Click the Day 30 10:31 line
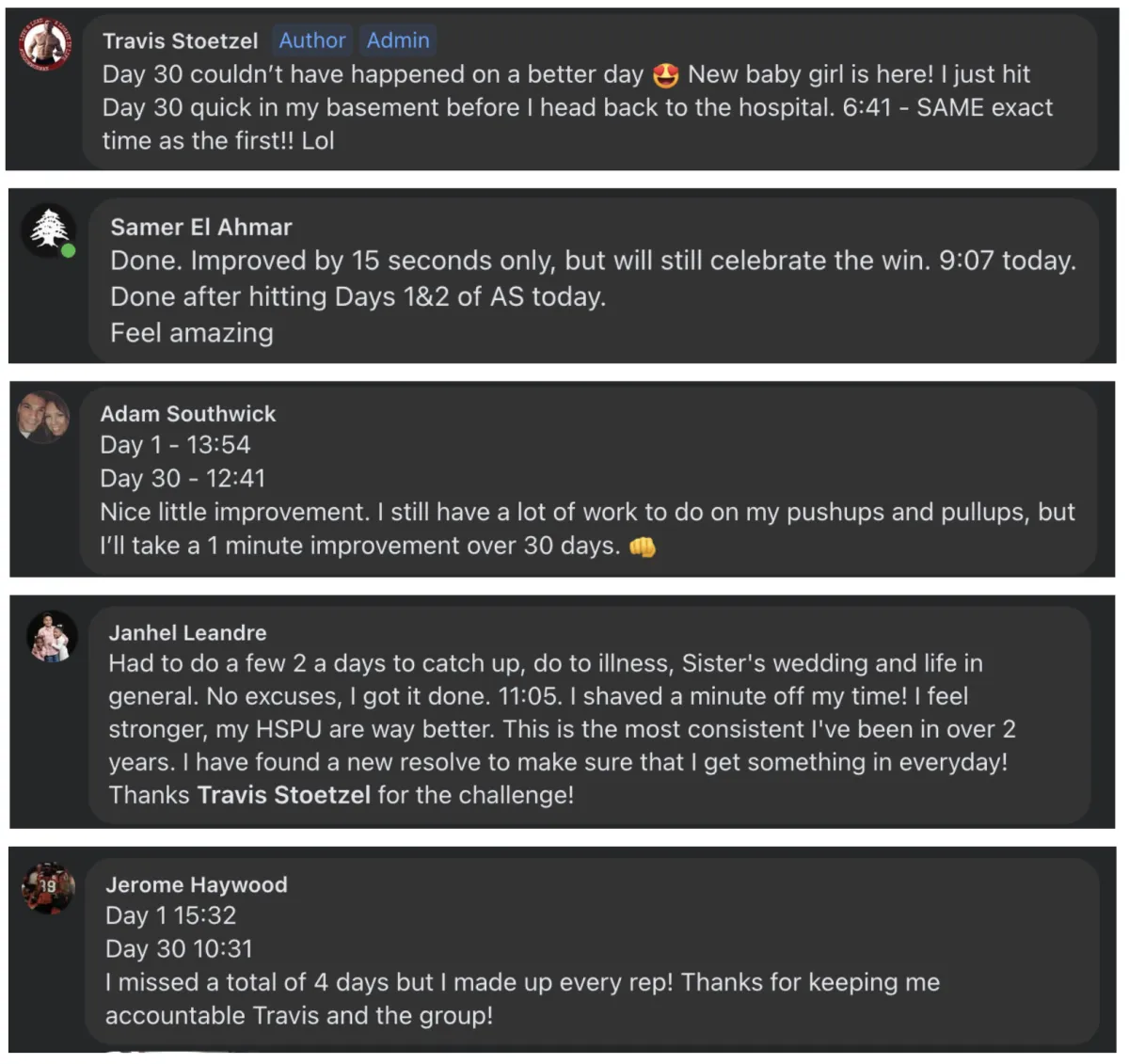The image size is (1129, 1064). pos(179,948)
